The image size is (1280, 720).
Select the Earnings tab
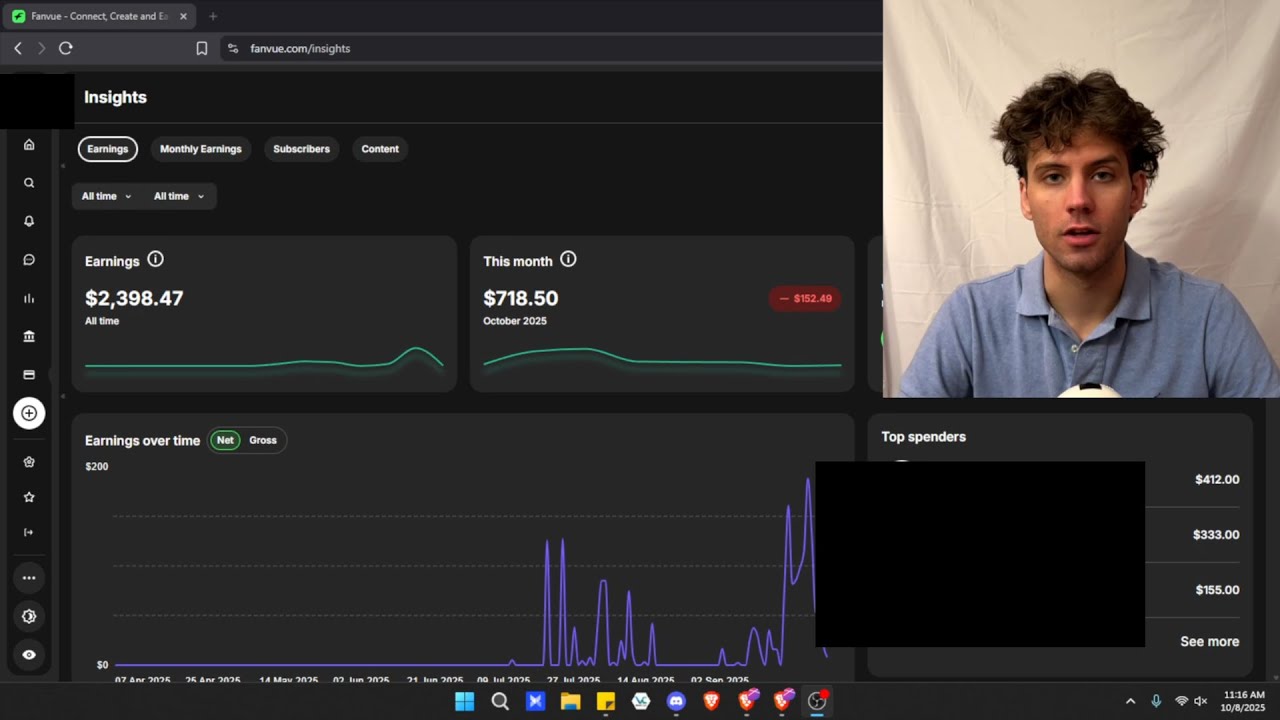108,149
